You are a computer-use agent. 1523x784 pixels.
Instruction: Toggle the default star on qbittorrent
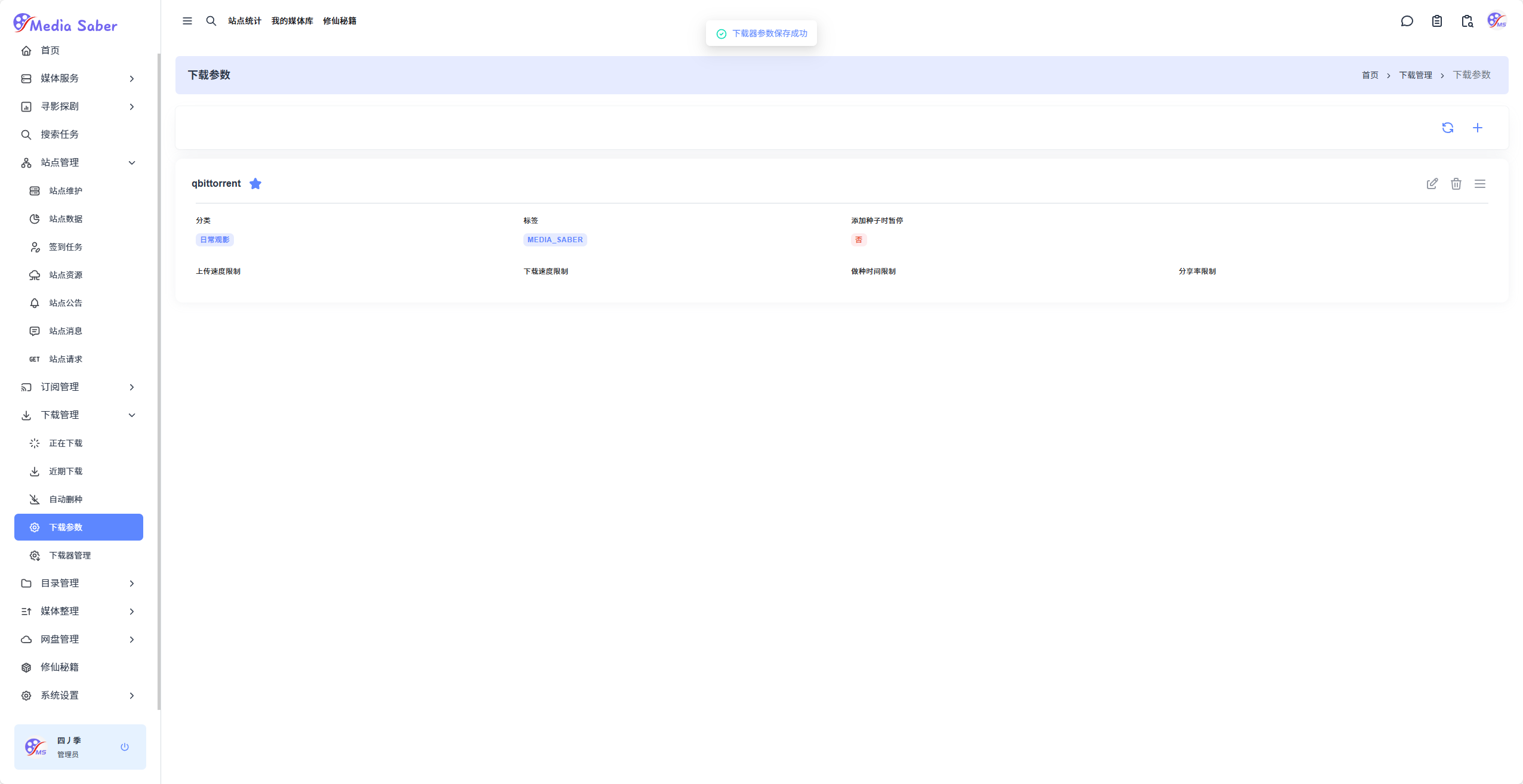click(255, 184)
